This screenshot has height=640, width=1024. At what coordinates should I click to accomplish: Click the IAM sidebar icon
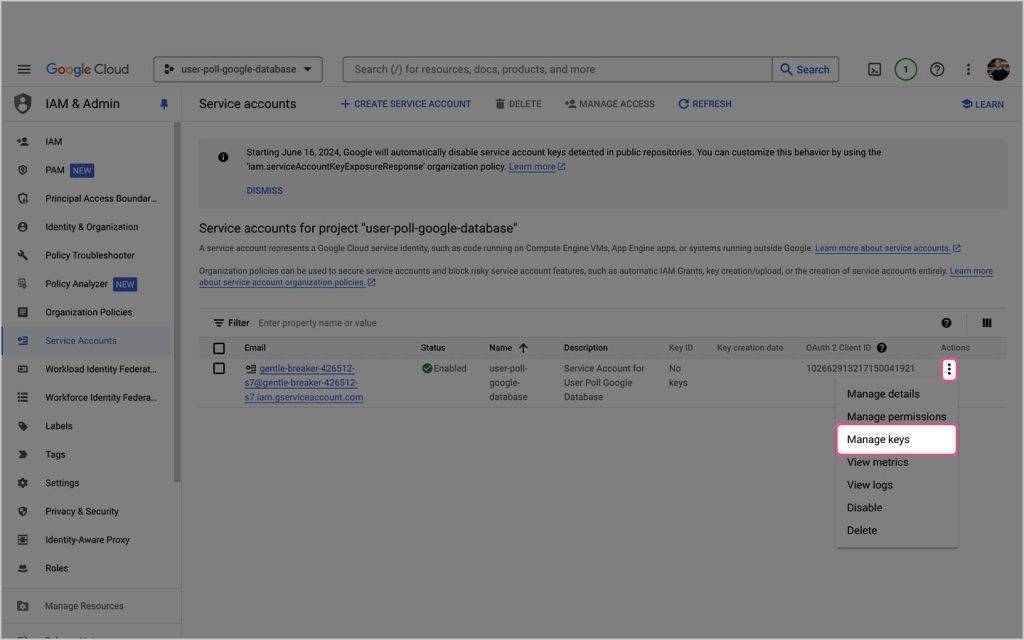pyautogui.click(x=23, y=142)
